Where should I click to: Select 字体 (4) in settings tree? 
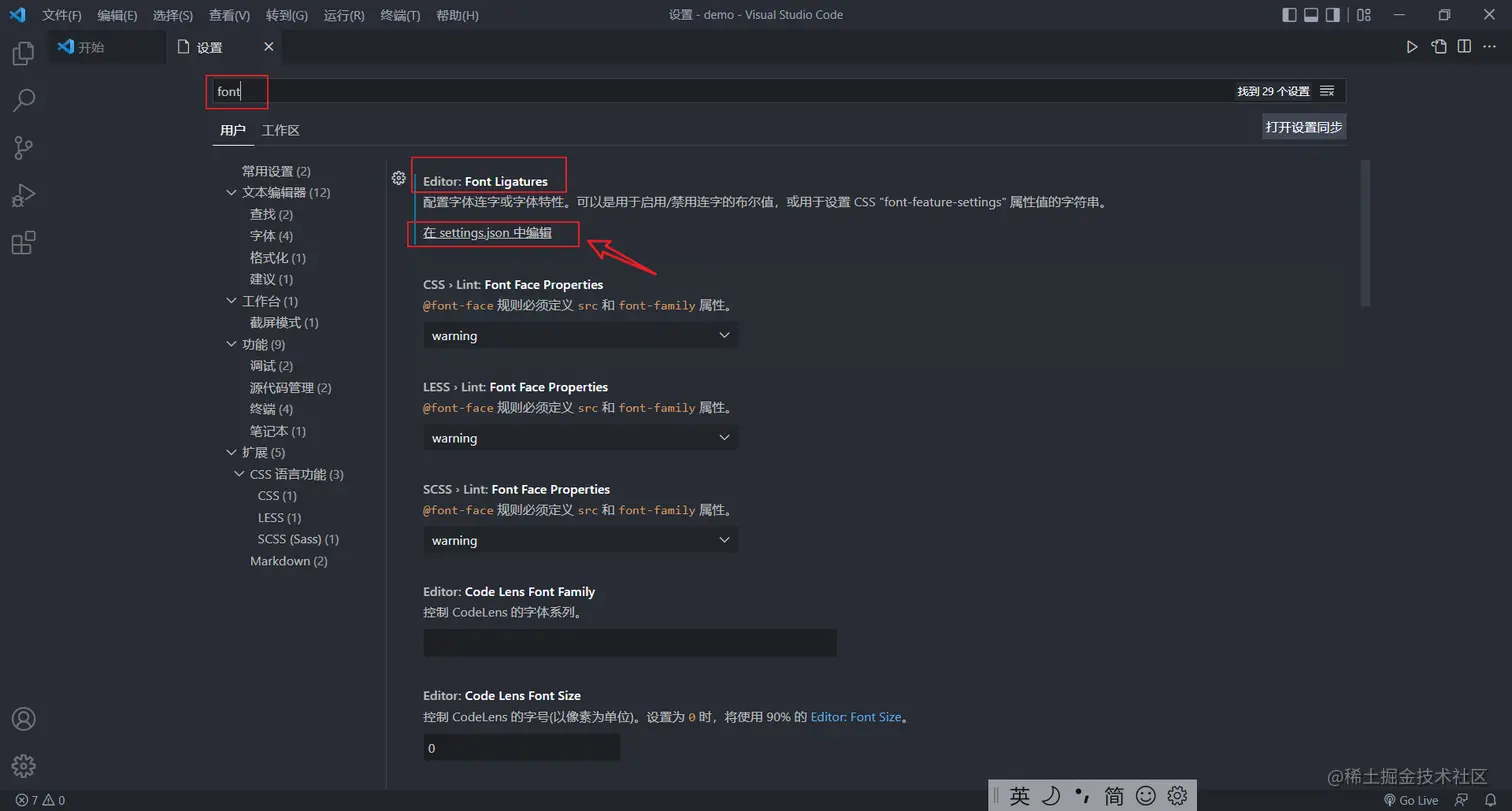272,236
